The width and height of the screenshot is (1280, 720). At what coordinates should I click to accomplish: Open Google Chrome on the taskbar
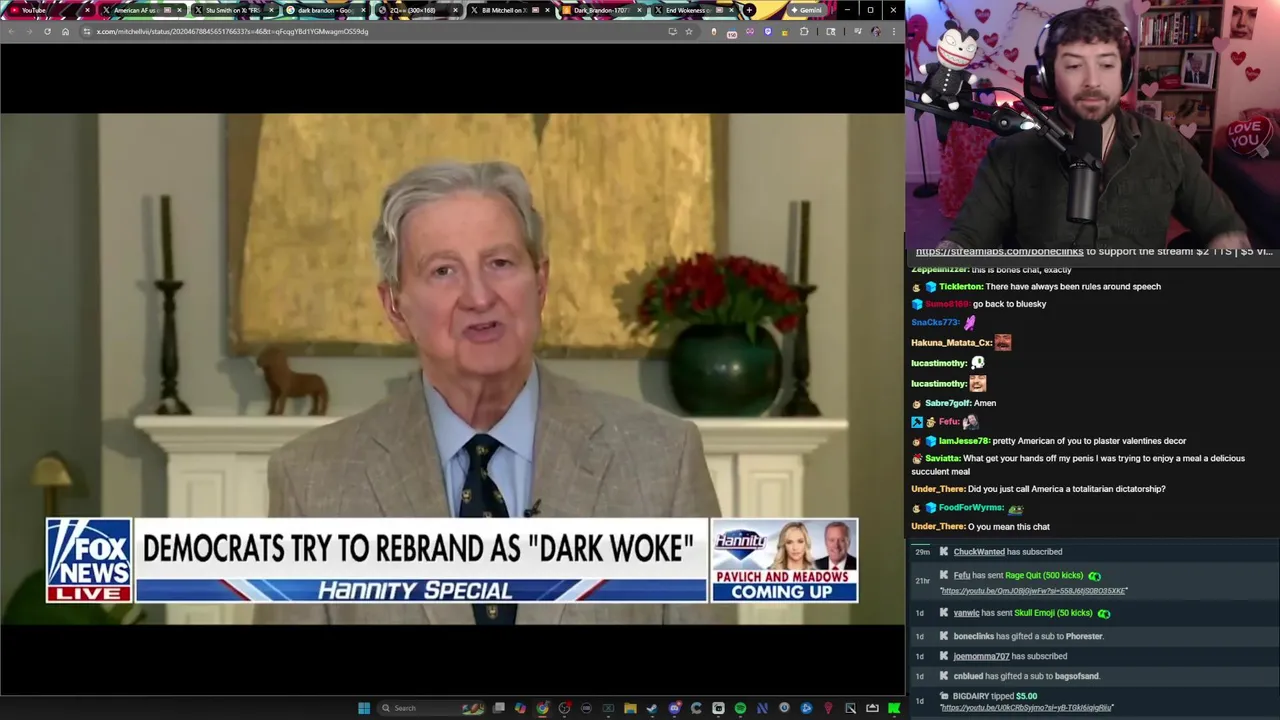(x=542, y=708)
